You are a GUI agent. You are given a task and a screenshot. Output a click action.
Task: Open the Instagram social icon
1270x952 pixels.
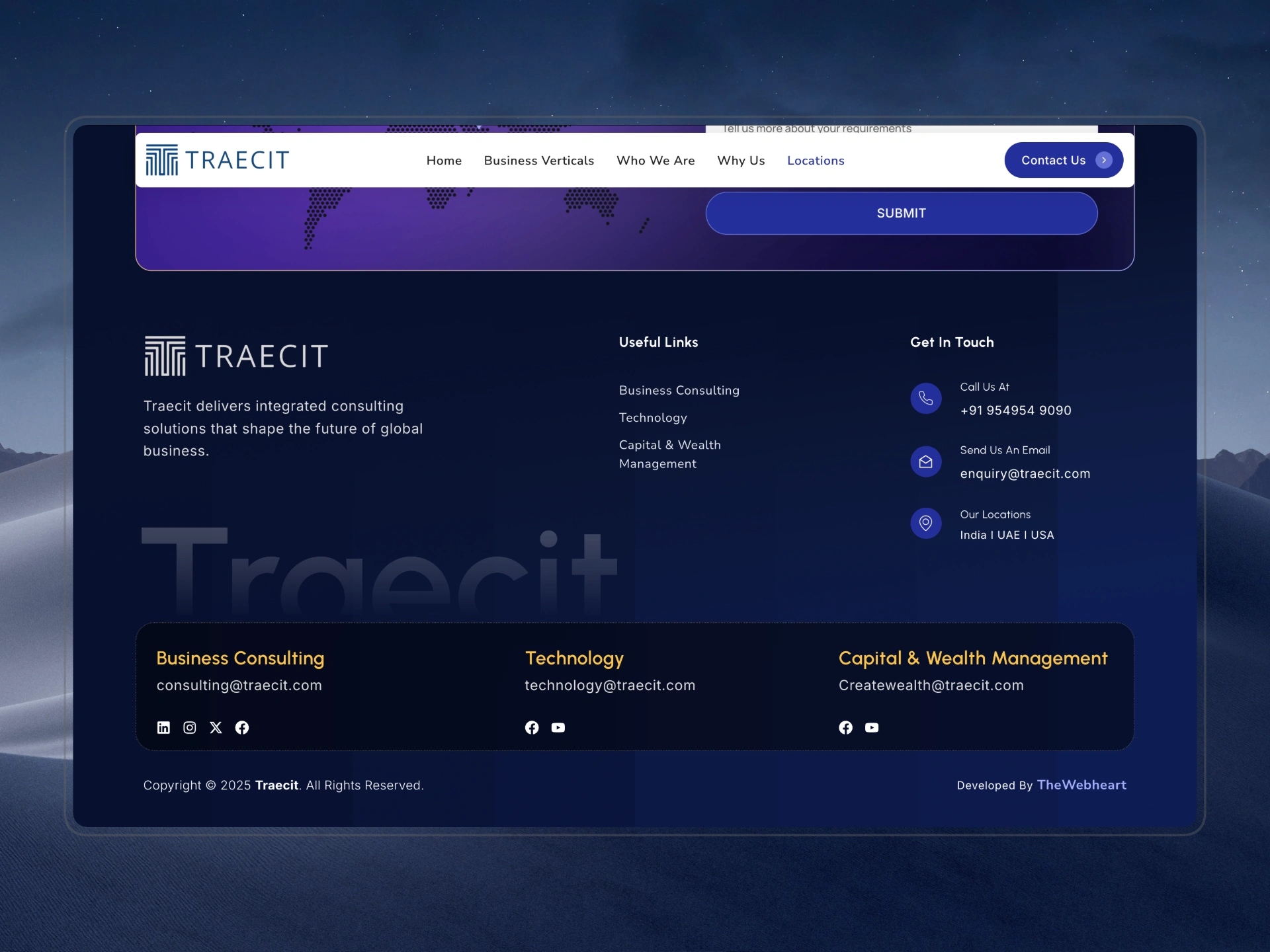pos(190,727)
